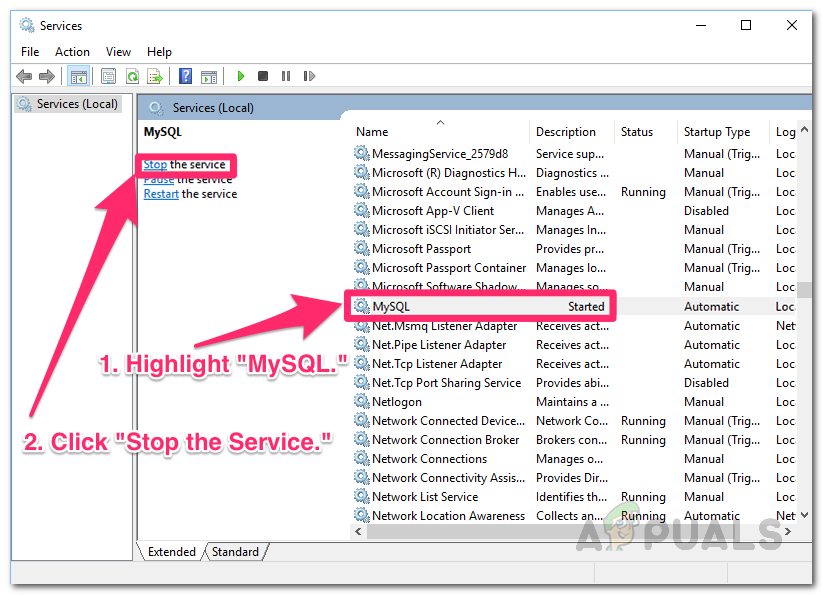Click the gear icon beside Microsoft Passport
This screenshot has width=823, height=595.
361,248
